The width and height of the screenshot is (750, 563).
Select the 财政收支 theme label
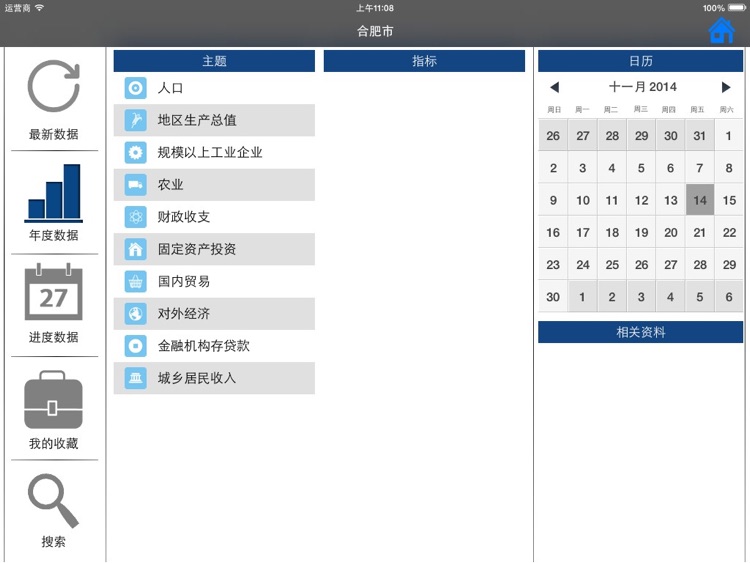[x=184, y=217]
